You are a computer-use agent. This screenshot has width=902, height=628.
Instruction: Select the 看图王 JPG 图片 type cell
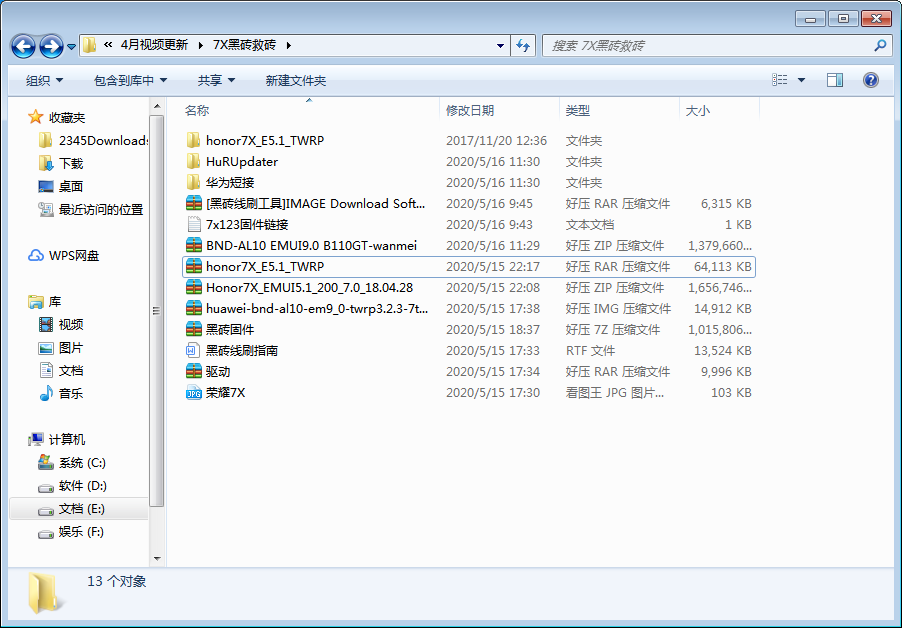(x=614, y=392)
